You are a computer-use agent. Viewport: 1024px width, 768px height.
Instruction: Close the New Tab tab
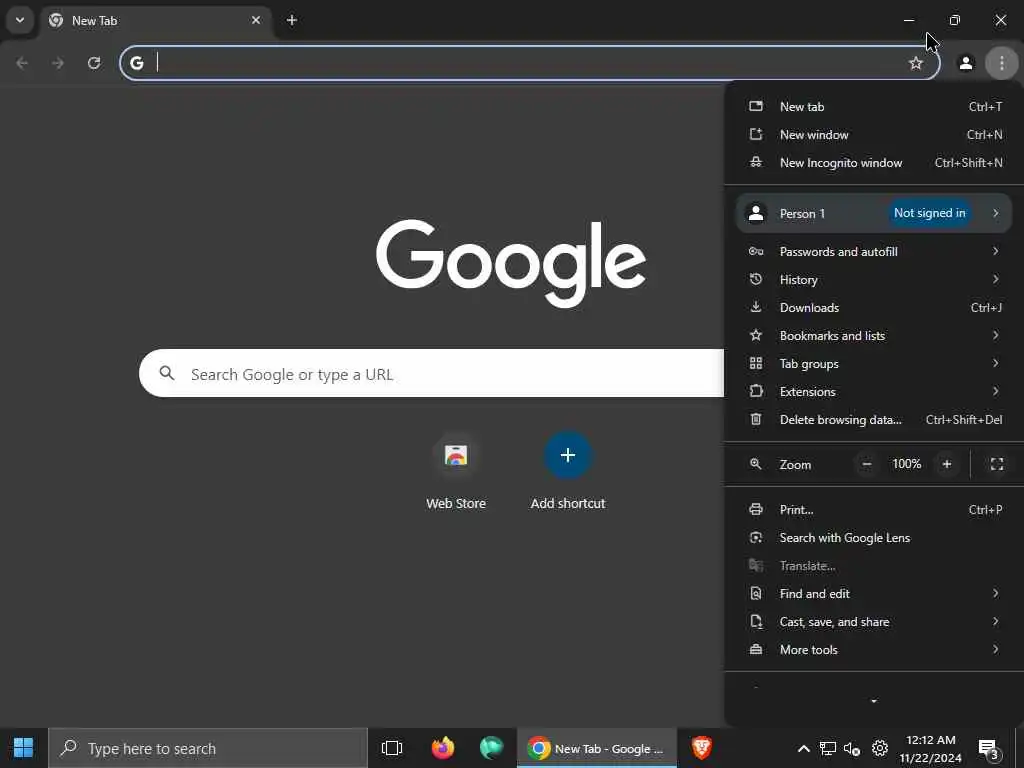[256, 20]
